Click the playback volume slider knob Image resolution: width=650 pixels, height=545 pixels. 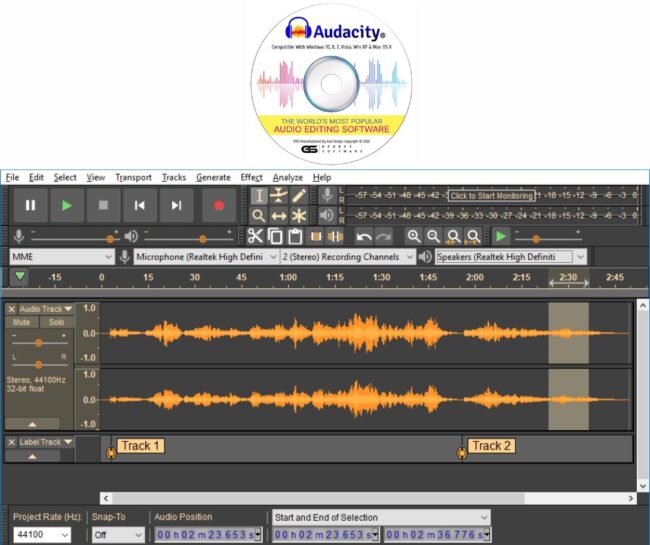point(203,239)
